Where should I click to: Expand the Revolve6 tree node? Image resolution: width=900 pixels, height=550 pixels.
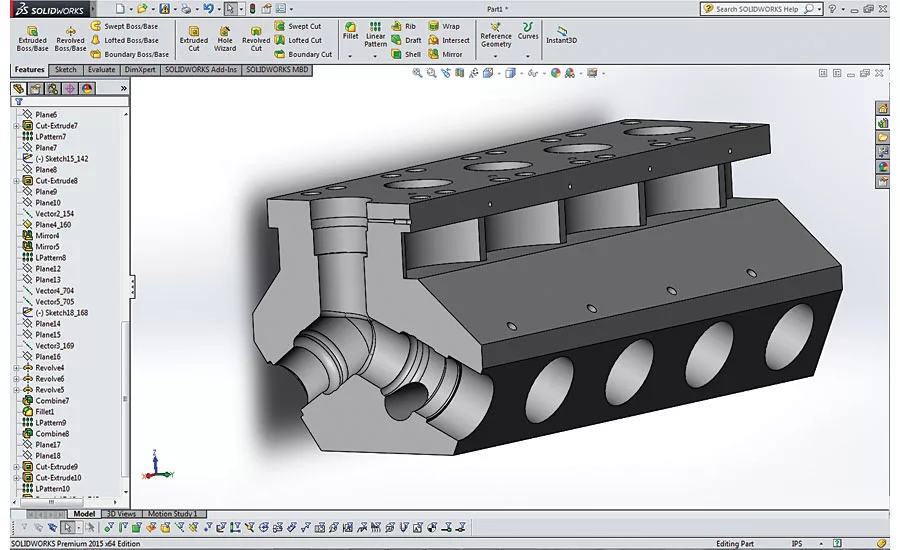point(16,379)
